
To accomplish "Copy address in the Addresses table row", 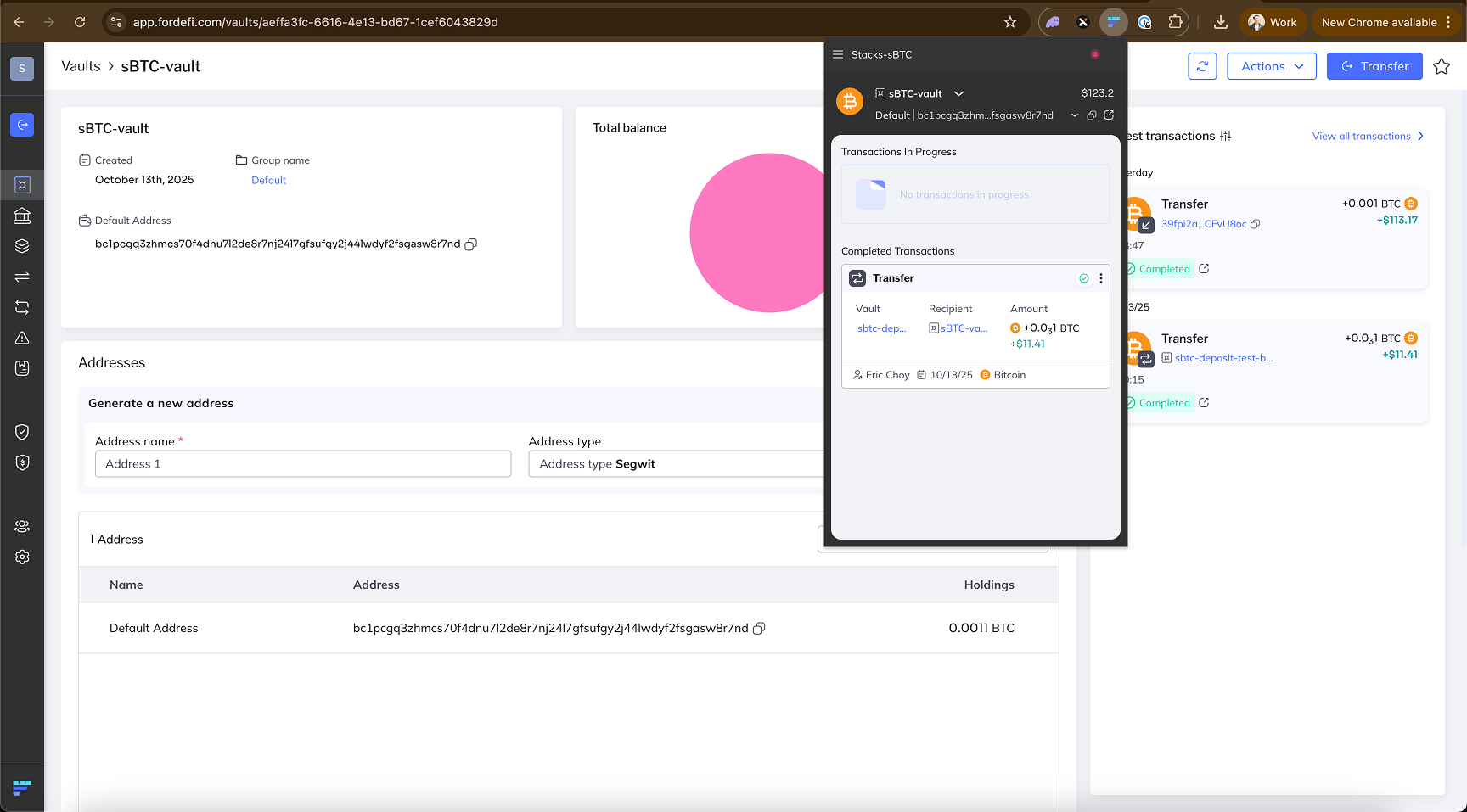I will point(759,629).
